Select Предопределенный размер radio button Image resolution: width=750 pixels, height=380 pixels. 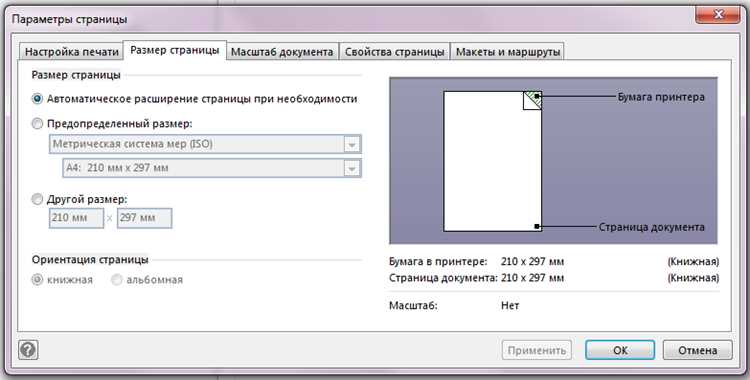point(37,124)
